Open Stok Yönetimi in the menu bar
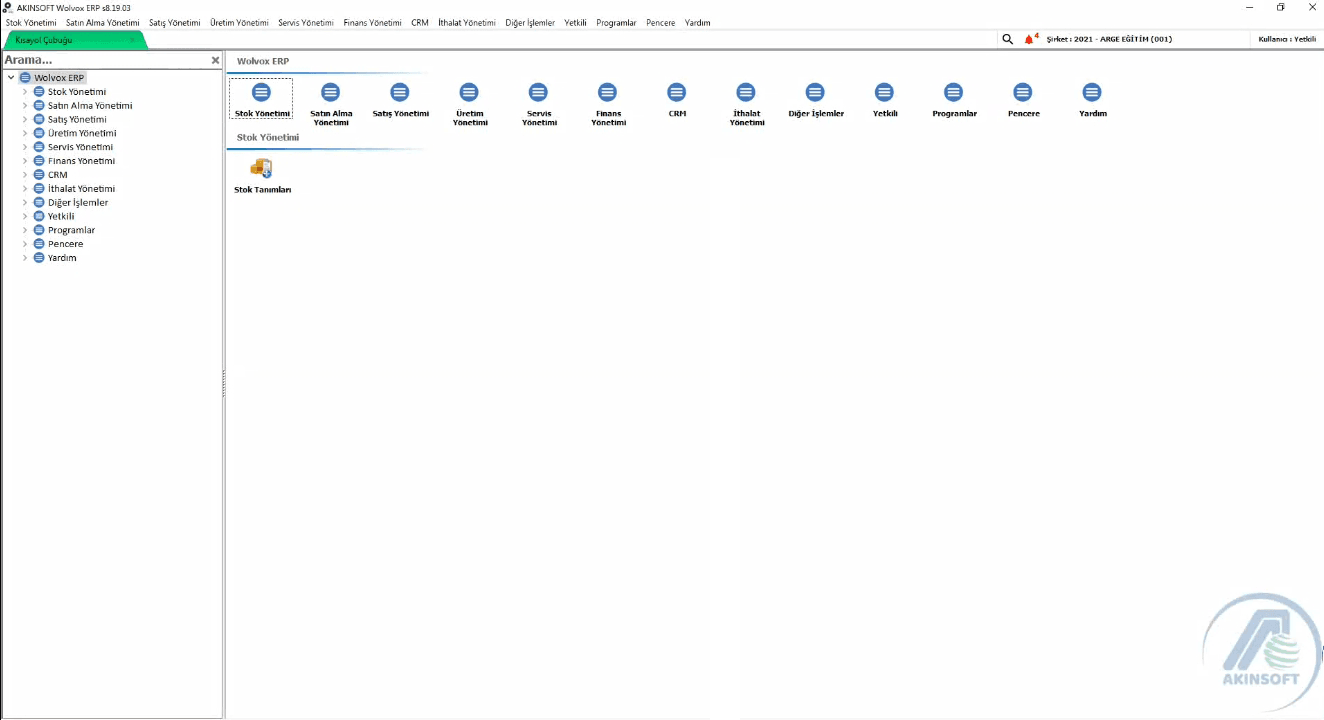The width and height of the screenshot is (1324, 720). (31, 22)
